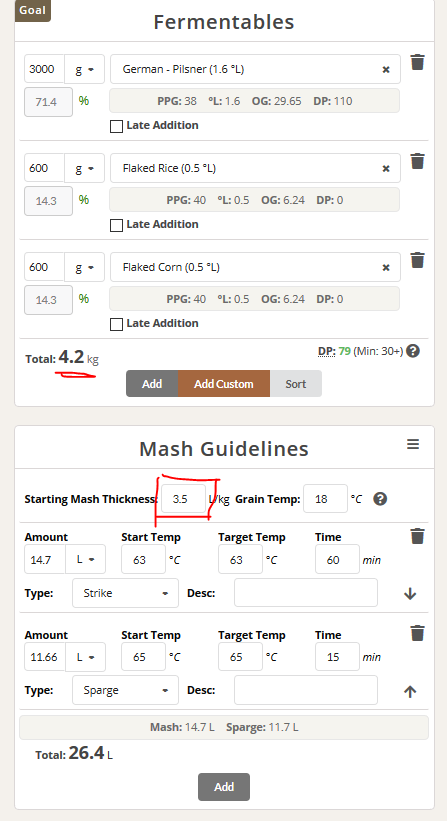Viewport: 447px width, 821px height.
Task: Enable Late Addition for German Pilsner
Action: coord(117,126)
